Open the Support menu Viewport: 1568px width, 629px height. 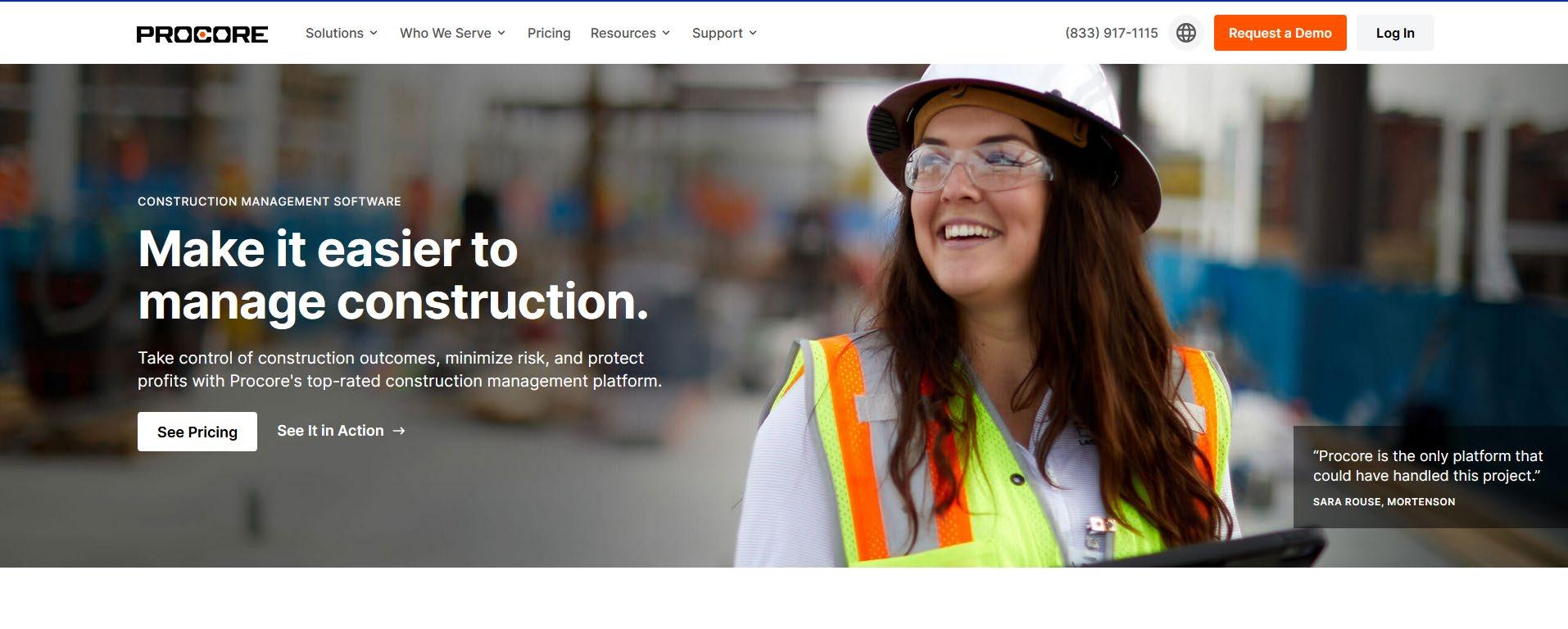click(x=724, y=33)
